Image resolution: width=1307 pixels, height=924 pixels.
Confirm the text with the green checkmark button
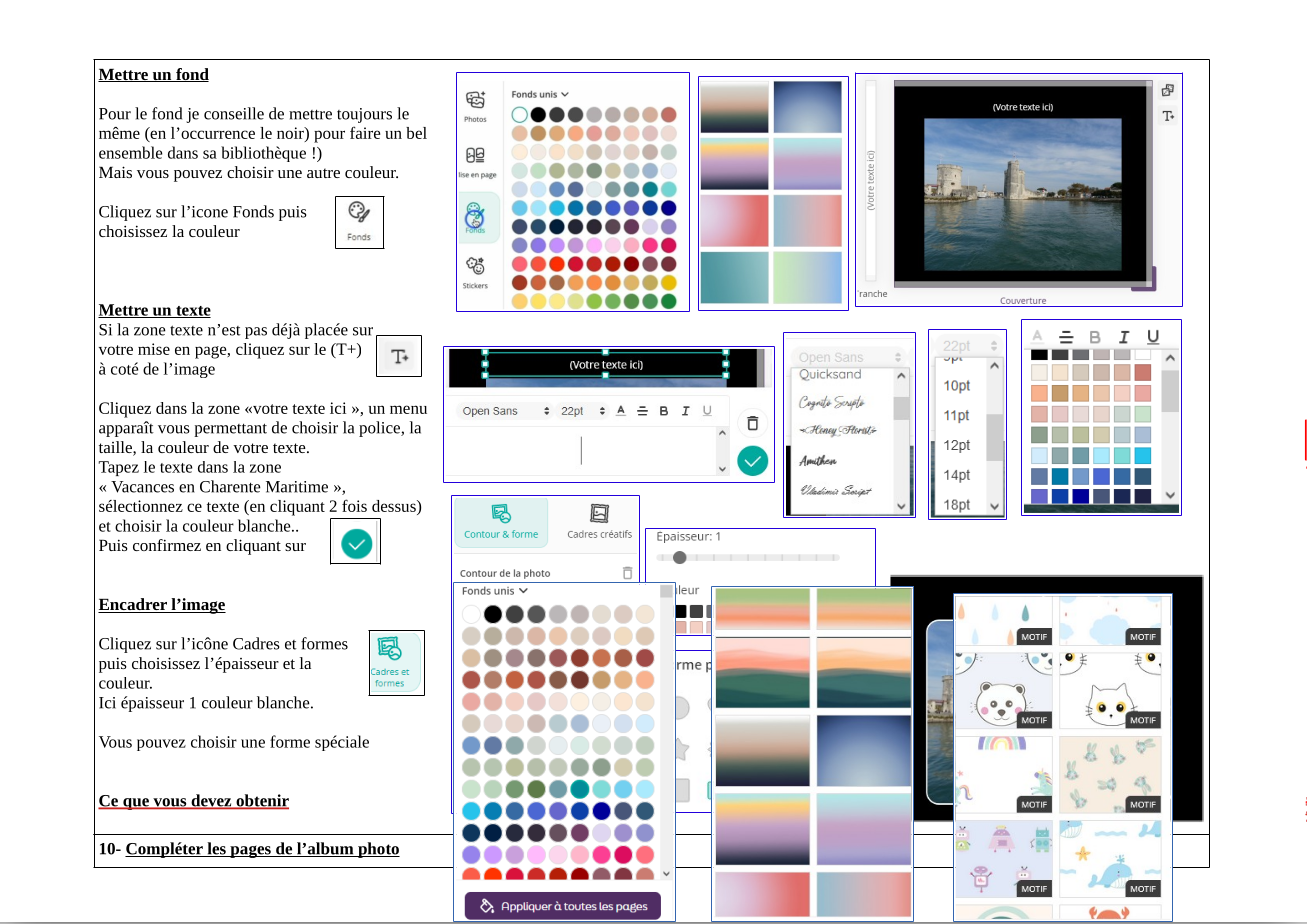pos(752,461)
